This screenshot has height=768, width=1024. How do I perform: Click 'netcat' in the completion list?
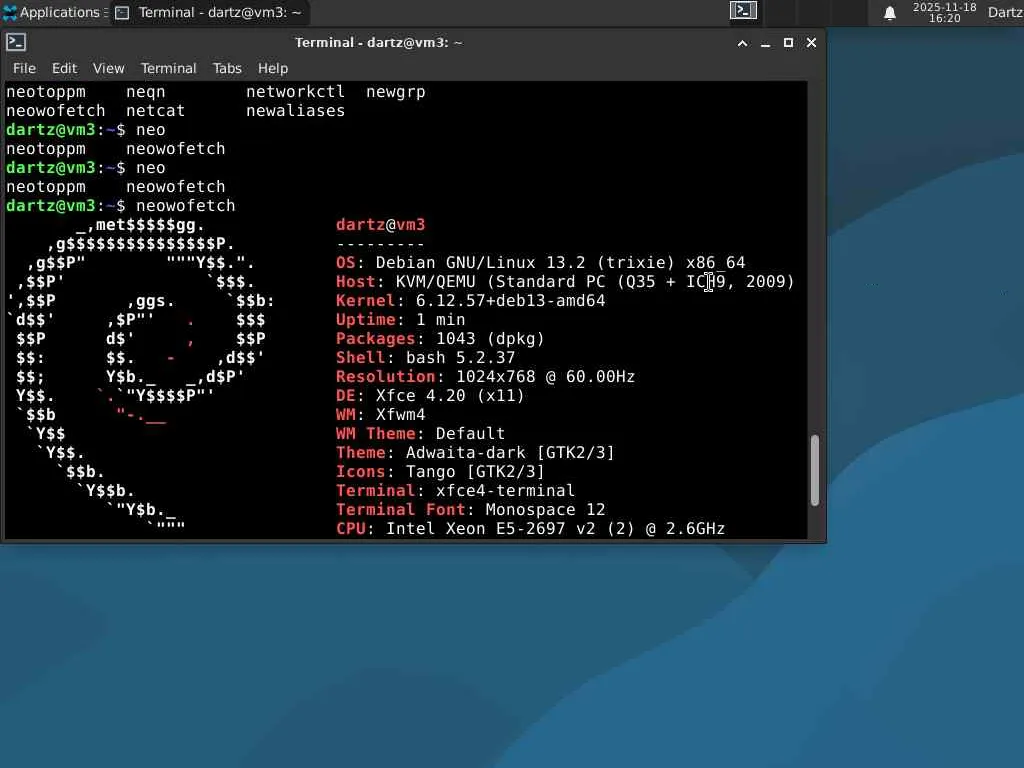pyautogui.click(x=155, y=111)
